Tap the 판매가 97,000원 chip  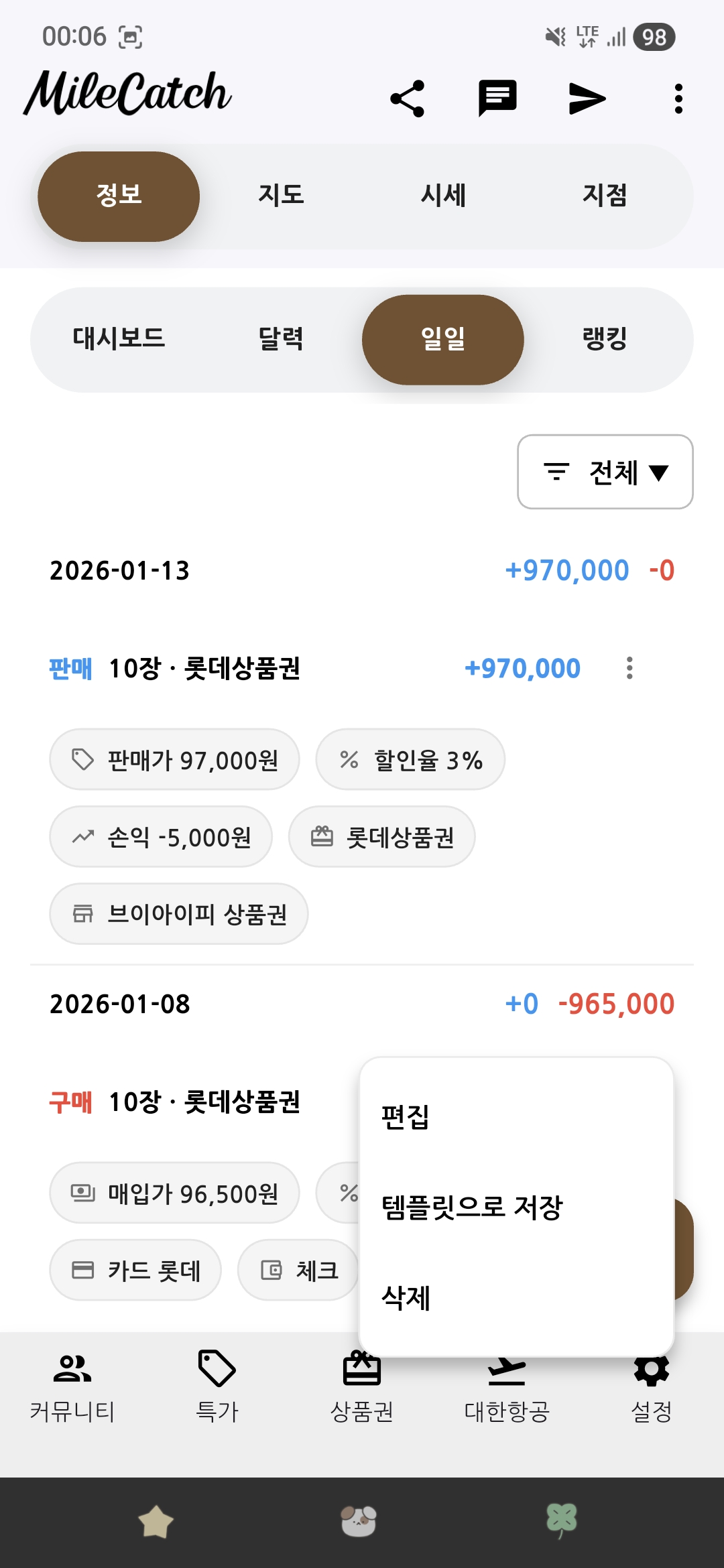point(174,760)
